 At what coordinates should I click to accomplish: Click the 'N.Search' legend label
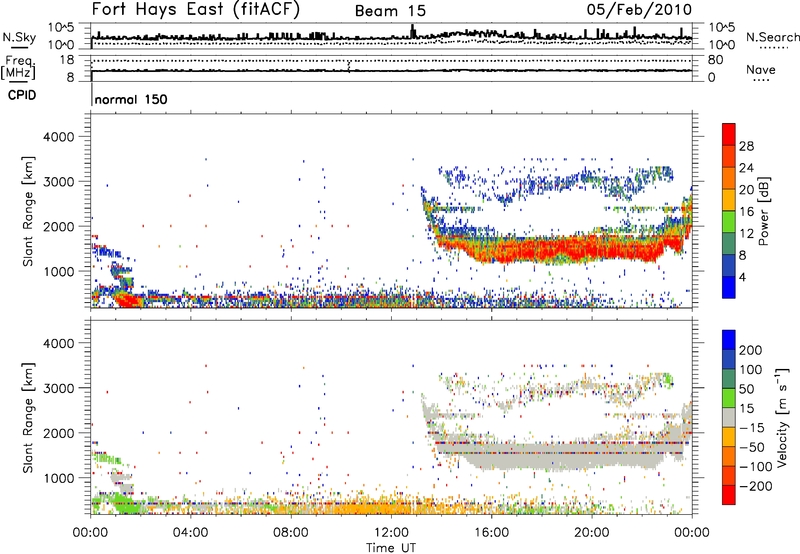pyautogui.click(x=772, y=37)
